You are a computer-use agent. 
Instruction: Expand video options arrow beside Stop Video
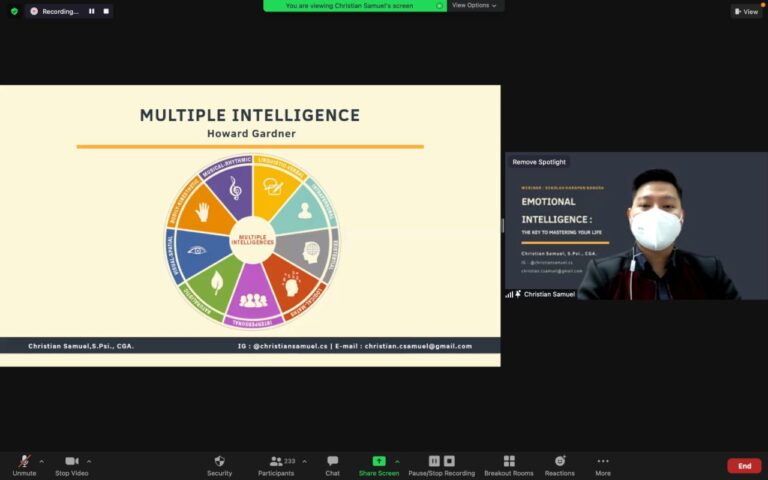[x=89, y=461]
